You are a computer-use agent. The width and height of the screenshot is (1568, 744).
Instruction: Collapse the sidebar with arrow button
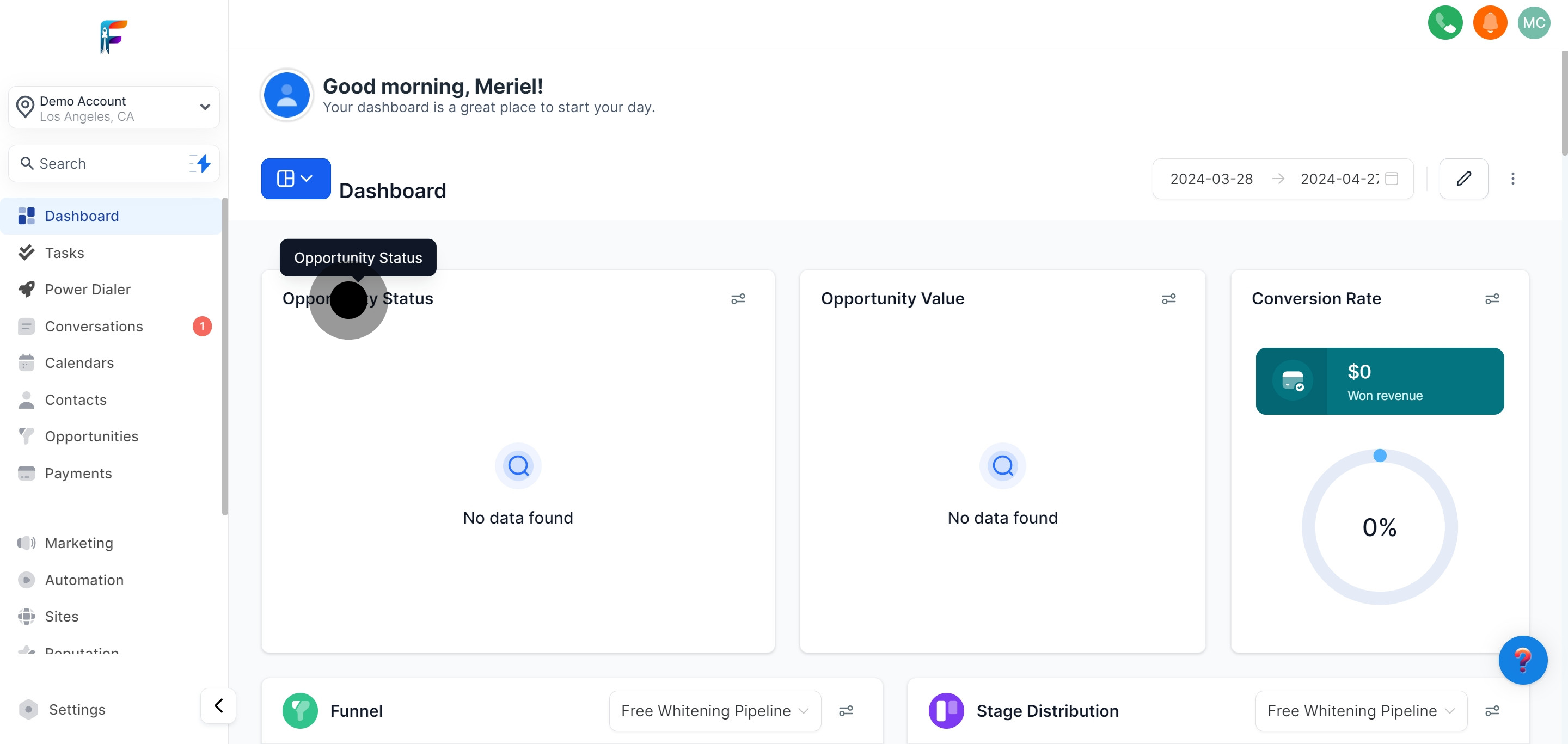[x=218, y=706]
